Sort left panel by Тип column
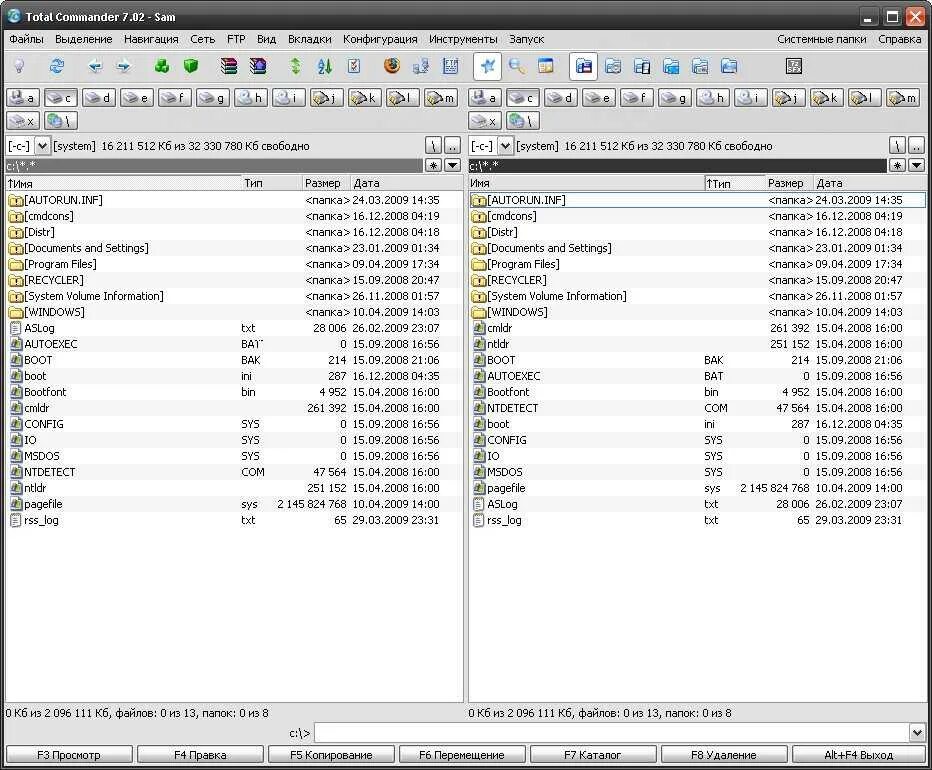This screenshot has width=932, height=770. pos(271,183)
